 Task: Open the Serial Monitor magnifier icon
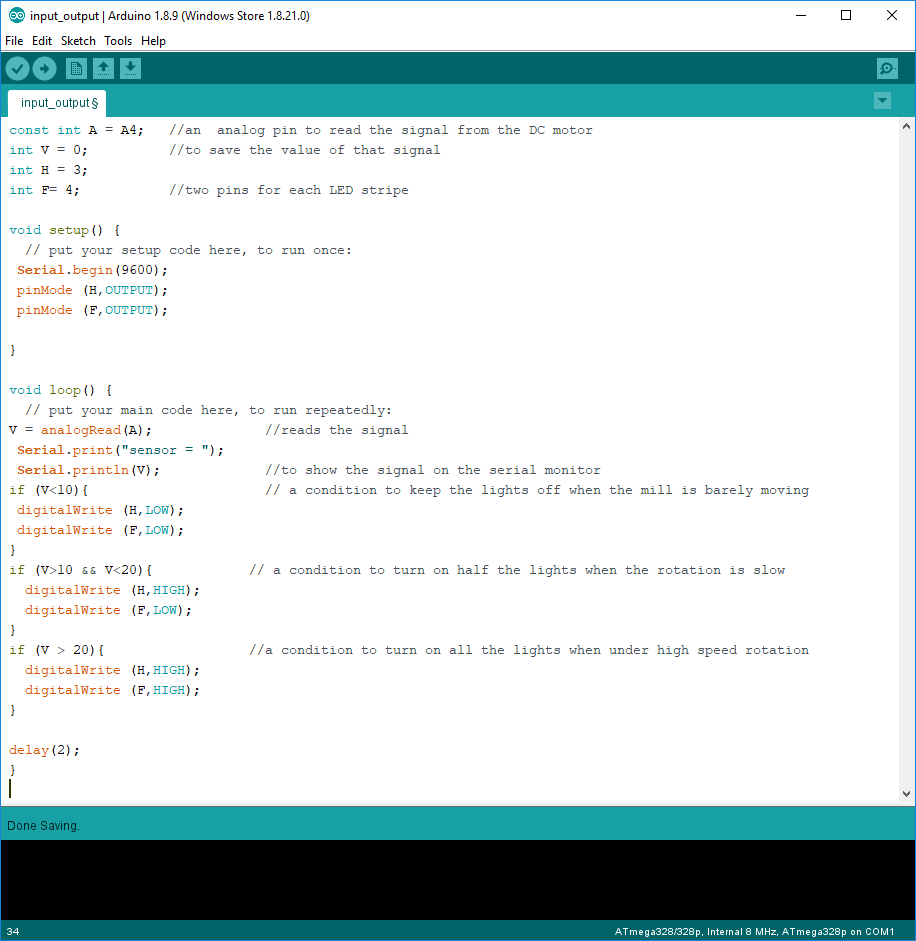pyautogui.click(x=887, y=69)
